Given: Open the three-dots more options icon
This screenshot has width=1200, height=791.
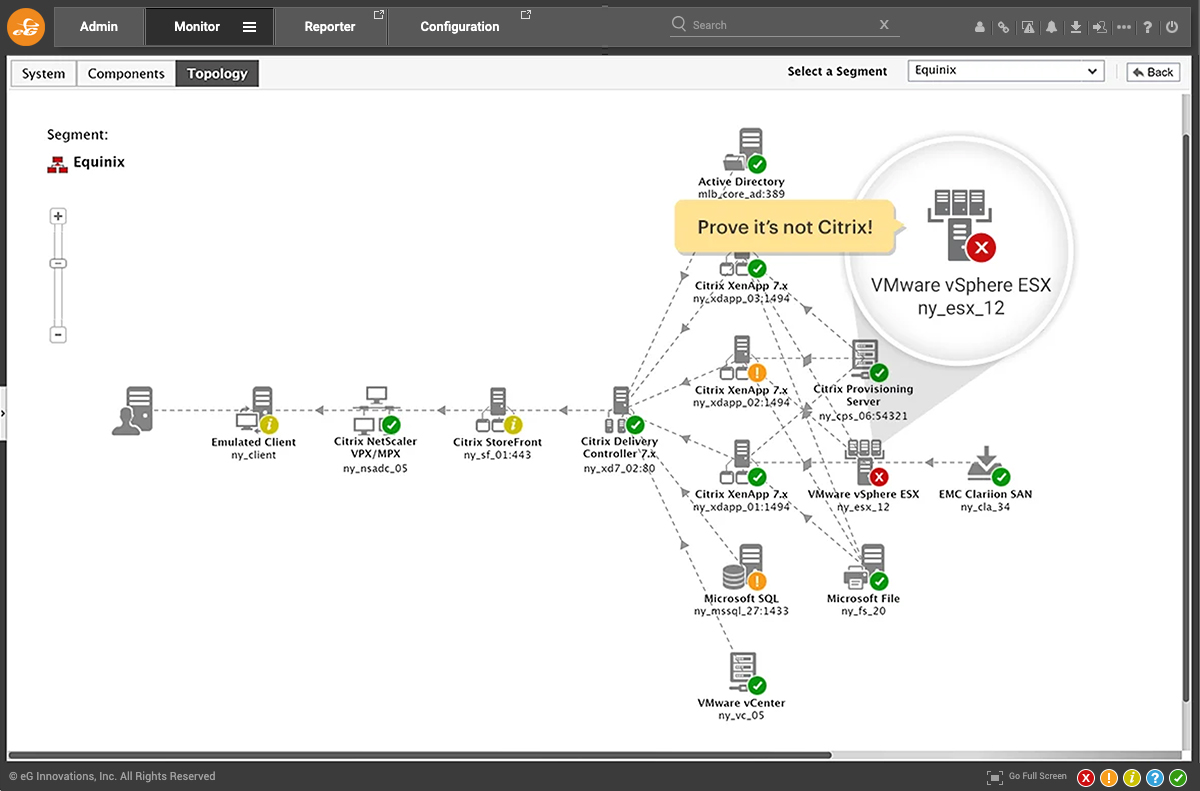Looking at the screenshot, I should click(1124, 28).
